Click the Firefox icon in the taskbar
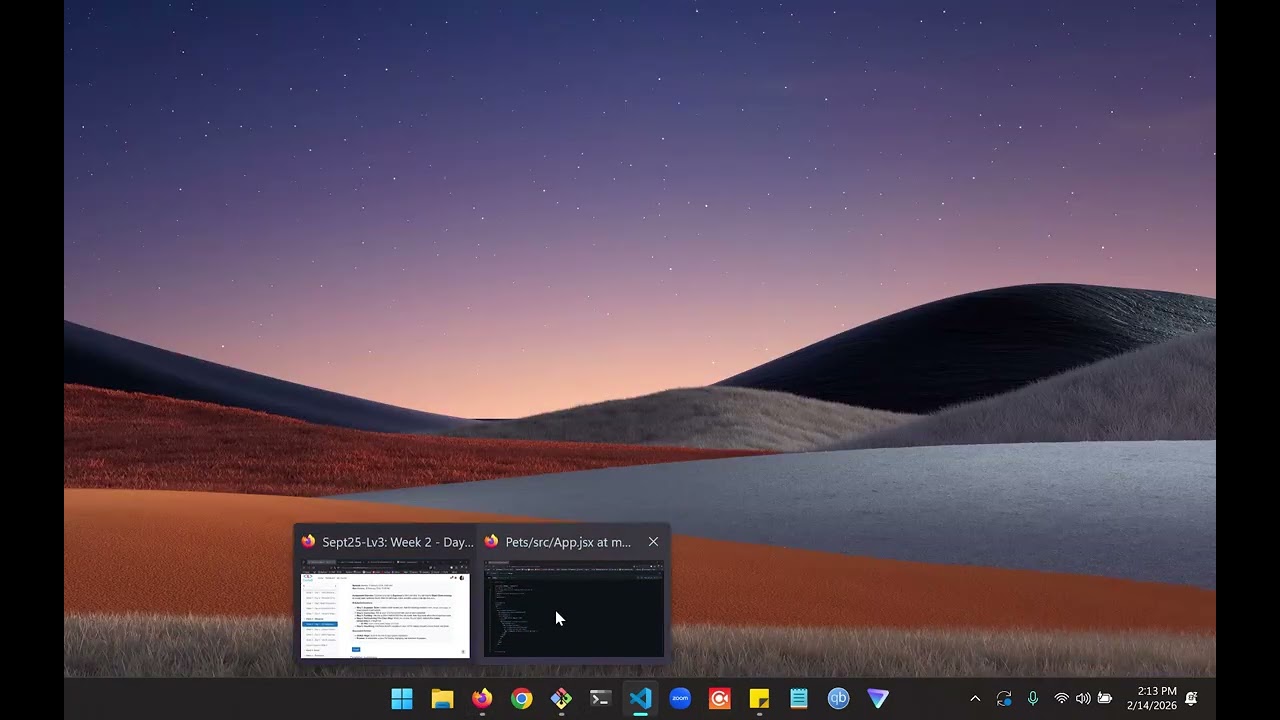This screenshot has height=720, width=1280. pos(482,699)
